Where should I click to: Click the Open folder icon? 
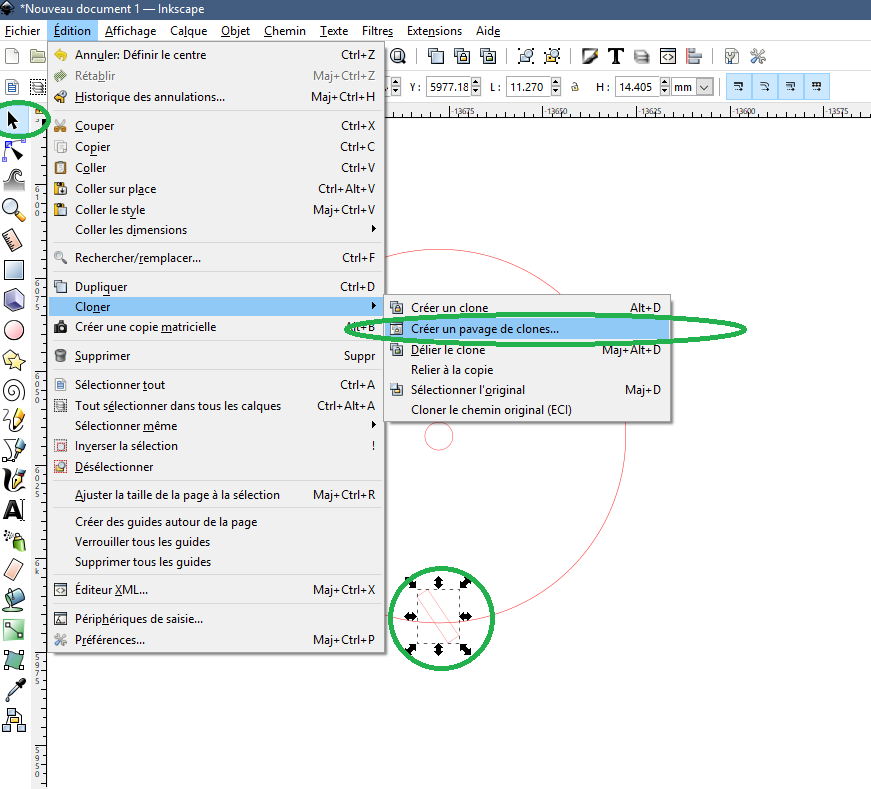37,56
